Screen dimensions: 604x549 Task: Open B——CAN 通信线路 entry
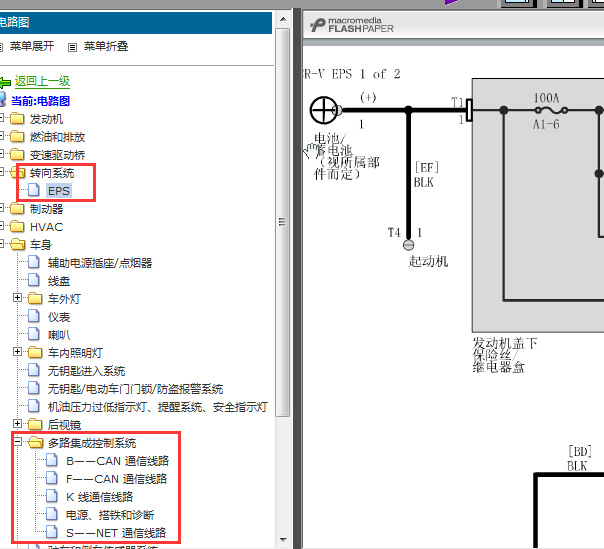point(117,461)
